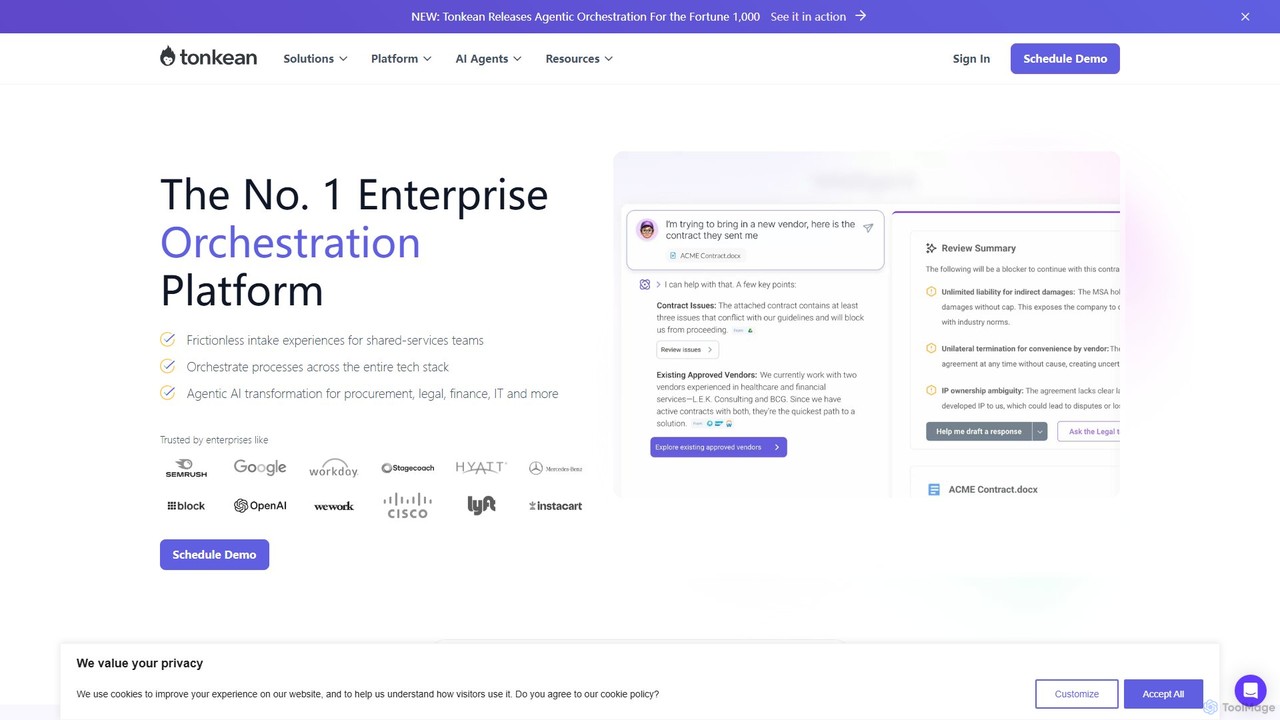The height and width of the screenshot is (720, 1280).
Task: Click the text Trusted by enterprises like
Action: pyautogui.click(x=214, y=440)
